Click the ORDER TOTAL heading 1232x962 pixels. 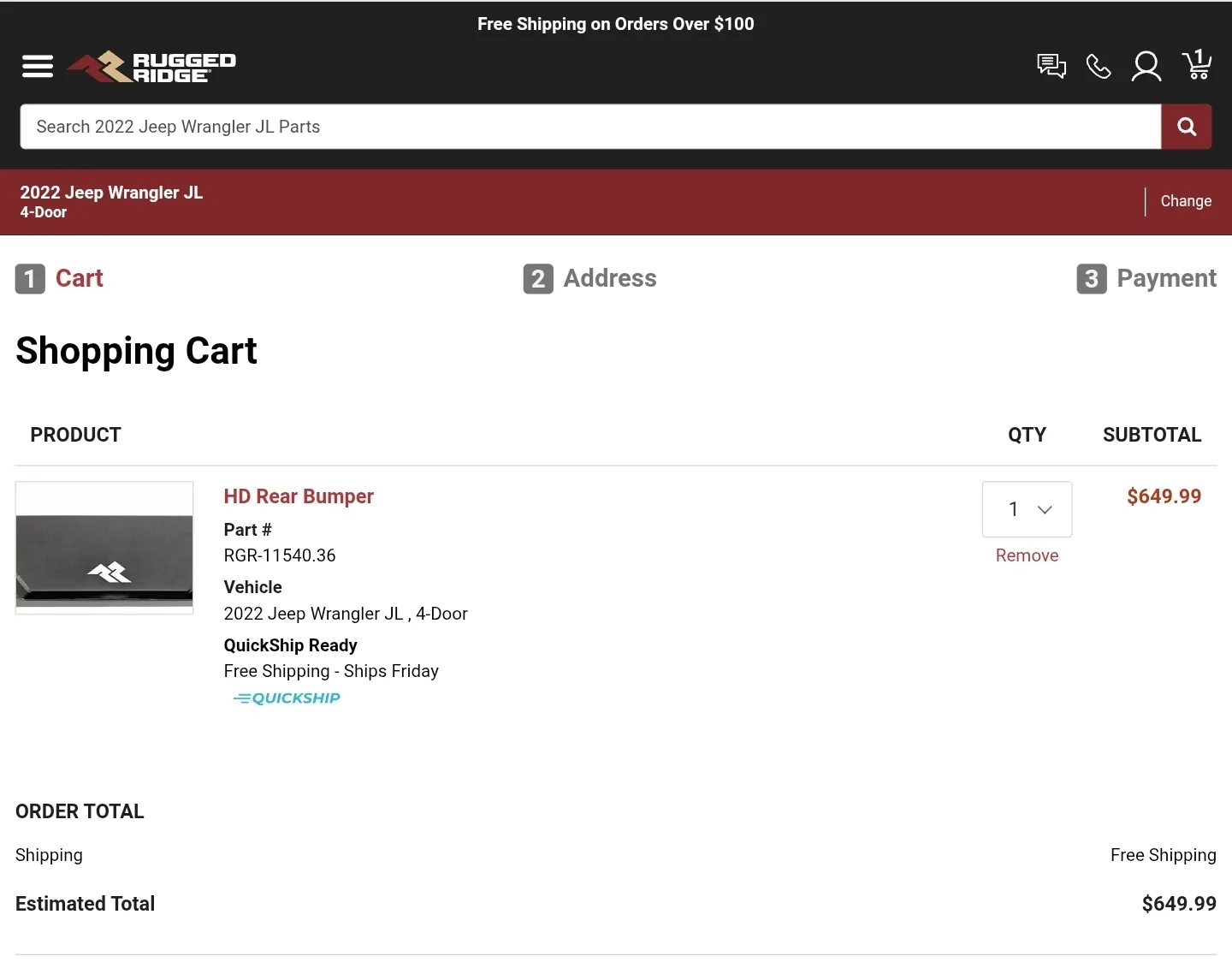(x=80, y=811)
